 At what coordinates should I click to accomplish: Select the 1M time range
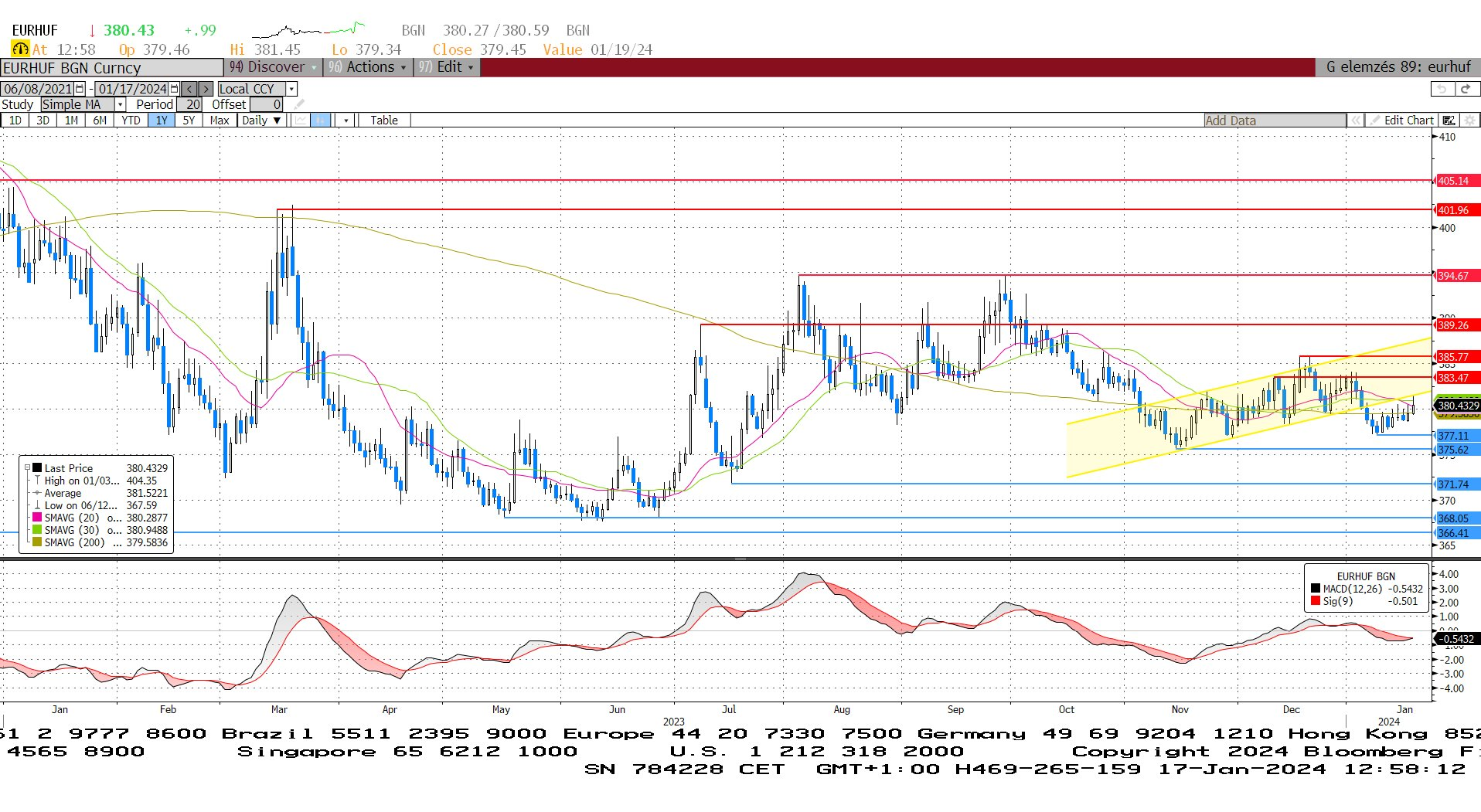71,121
